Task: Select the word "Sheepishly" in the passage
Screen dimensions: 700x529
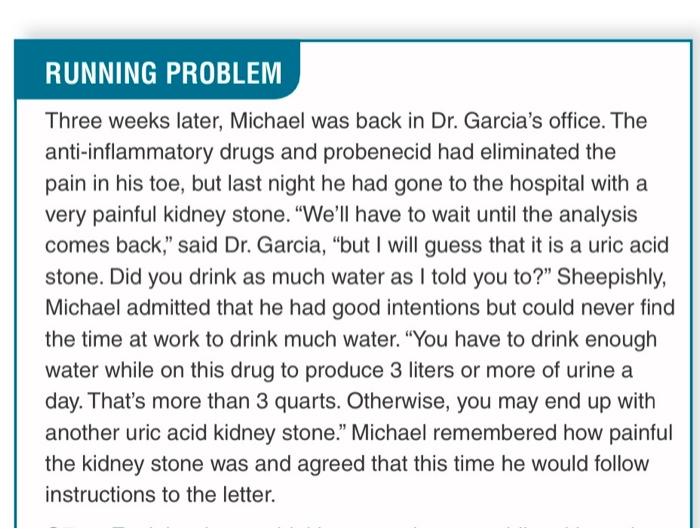Action: (x=610, y=277)
